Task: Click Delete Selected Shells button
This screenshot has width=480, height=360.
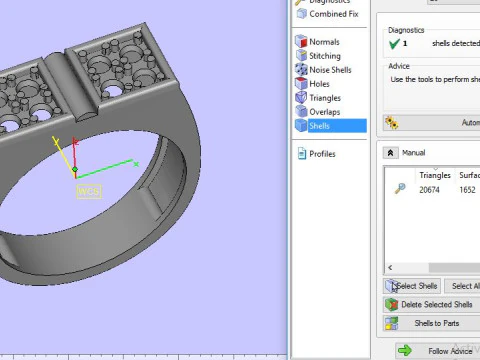Action: tap(432, 304)
